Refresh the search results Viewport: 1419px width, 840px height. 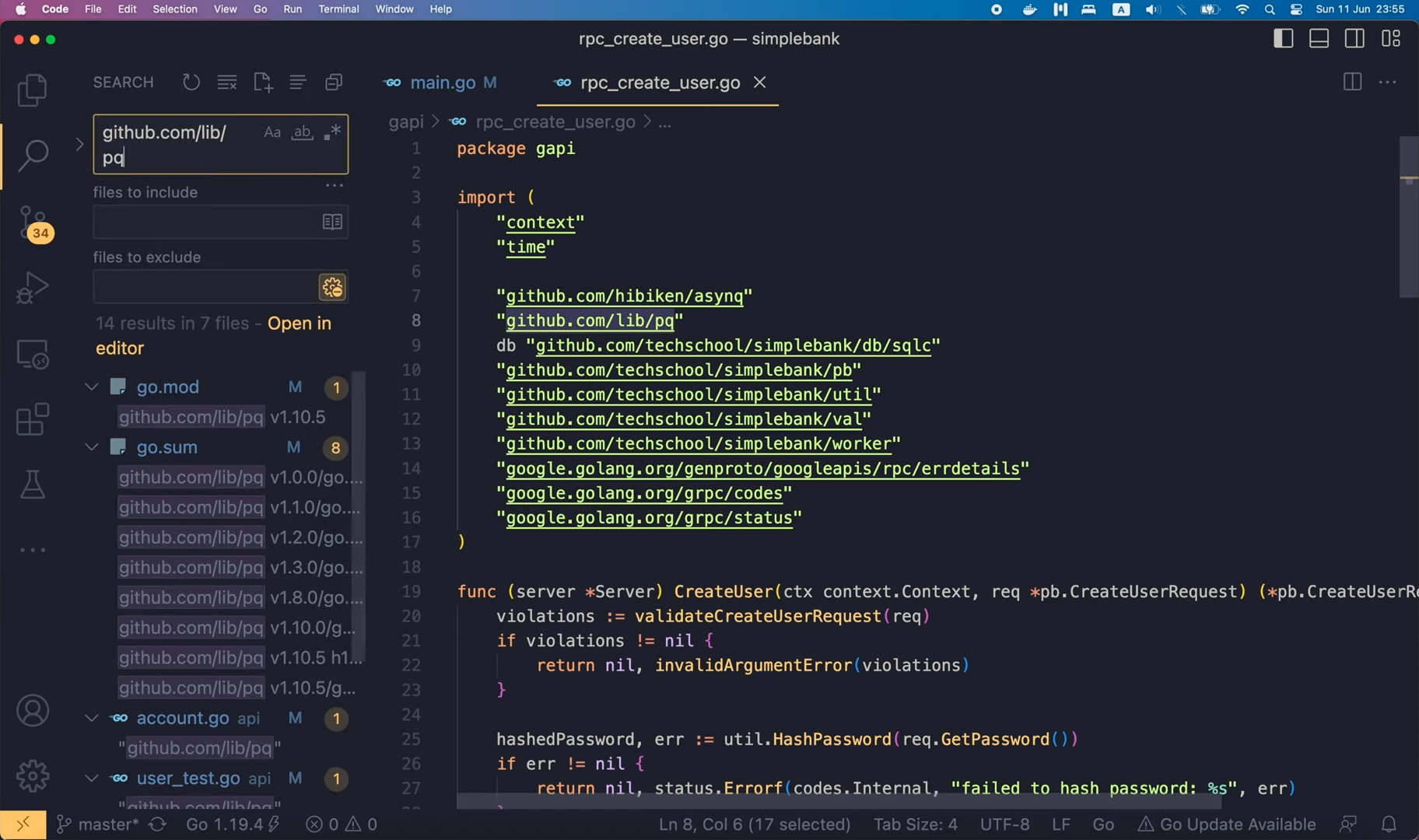191,82
